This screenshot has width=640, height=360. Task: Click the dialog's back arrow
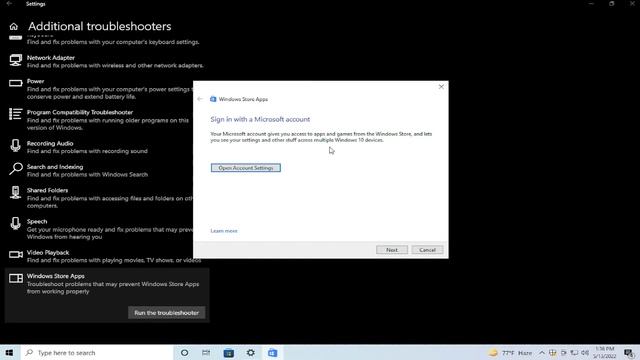pos(200,99)
